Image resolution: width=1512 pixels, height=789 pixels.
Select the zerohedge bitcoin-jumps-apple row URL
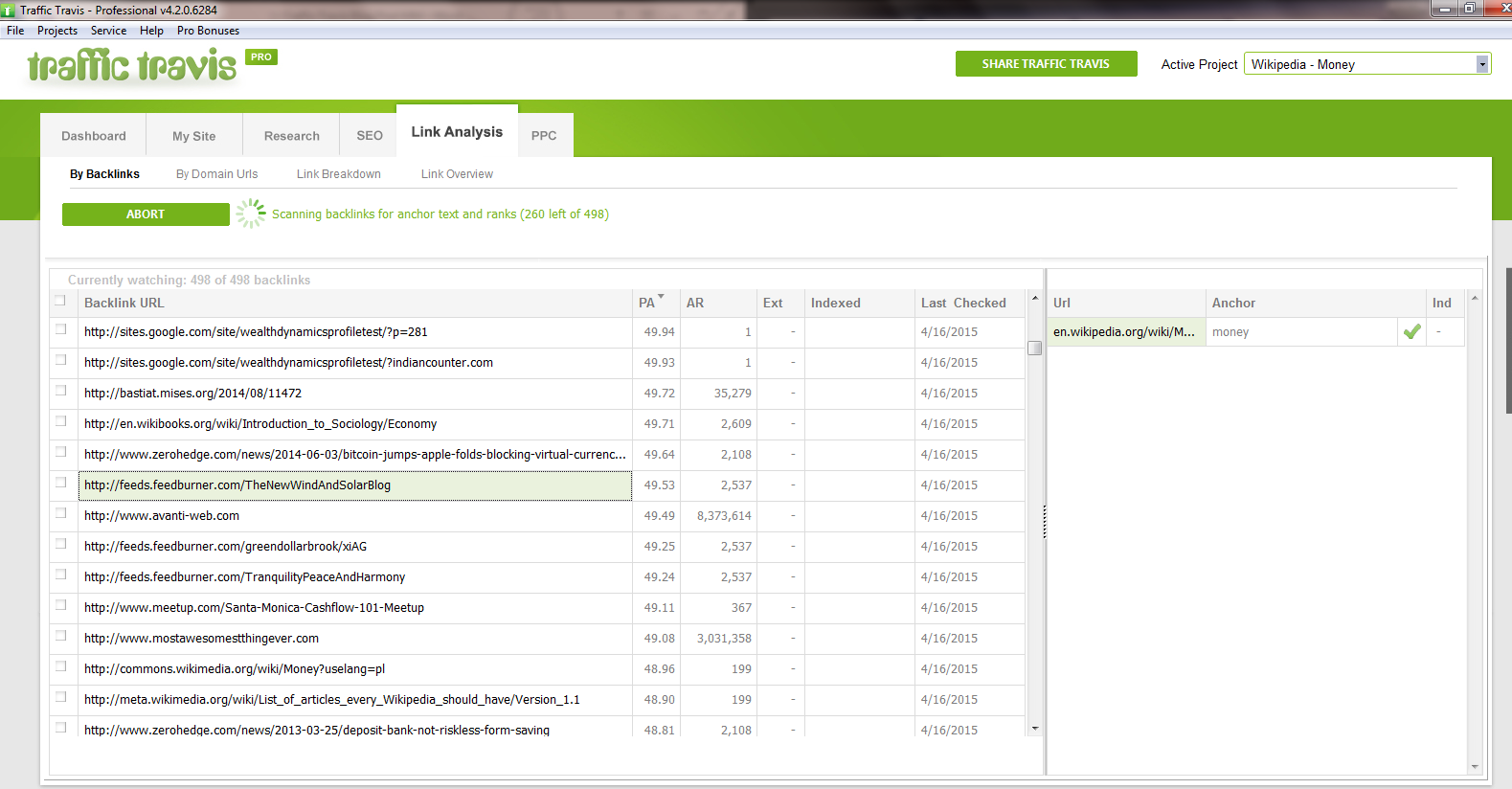pyautogui.click(x=354, y=455)
